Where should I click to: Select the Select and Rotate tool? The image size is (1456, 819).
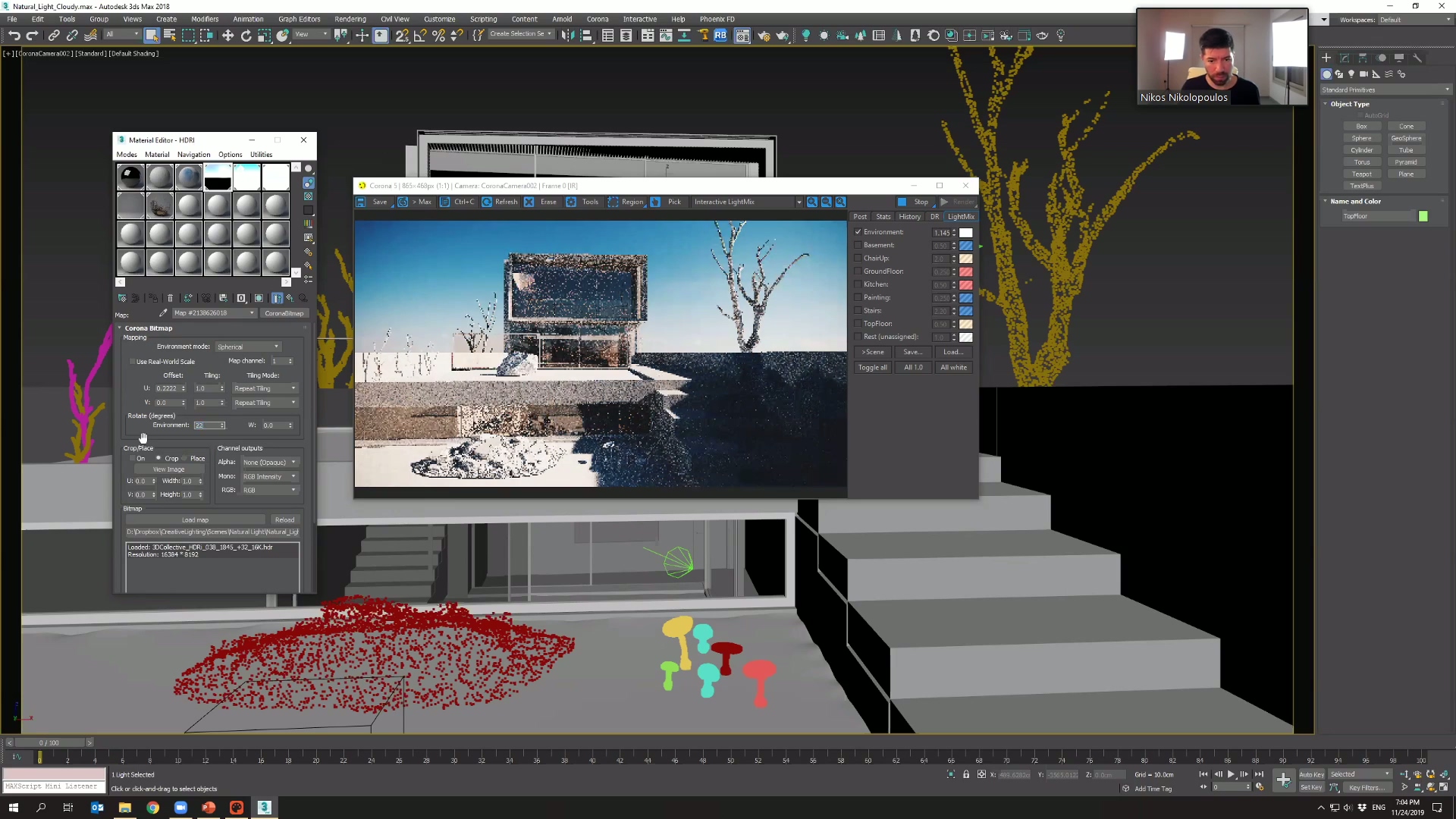246,36
